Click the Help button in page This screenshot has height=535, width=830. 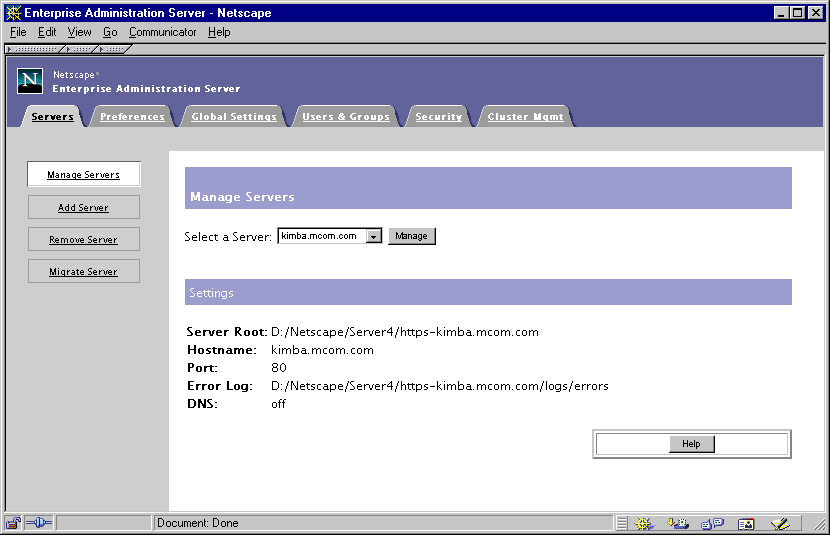pos(691,443)
